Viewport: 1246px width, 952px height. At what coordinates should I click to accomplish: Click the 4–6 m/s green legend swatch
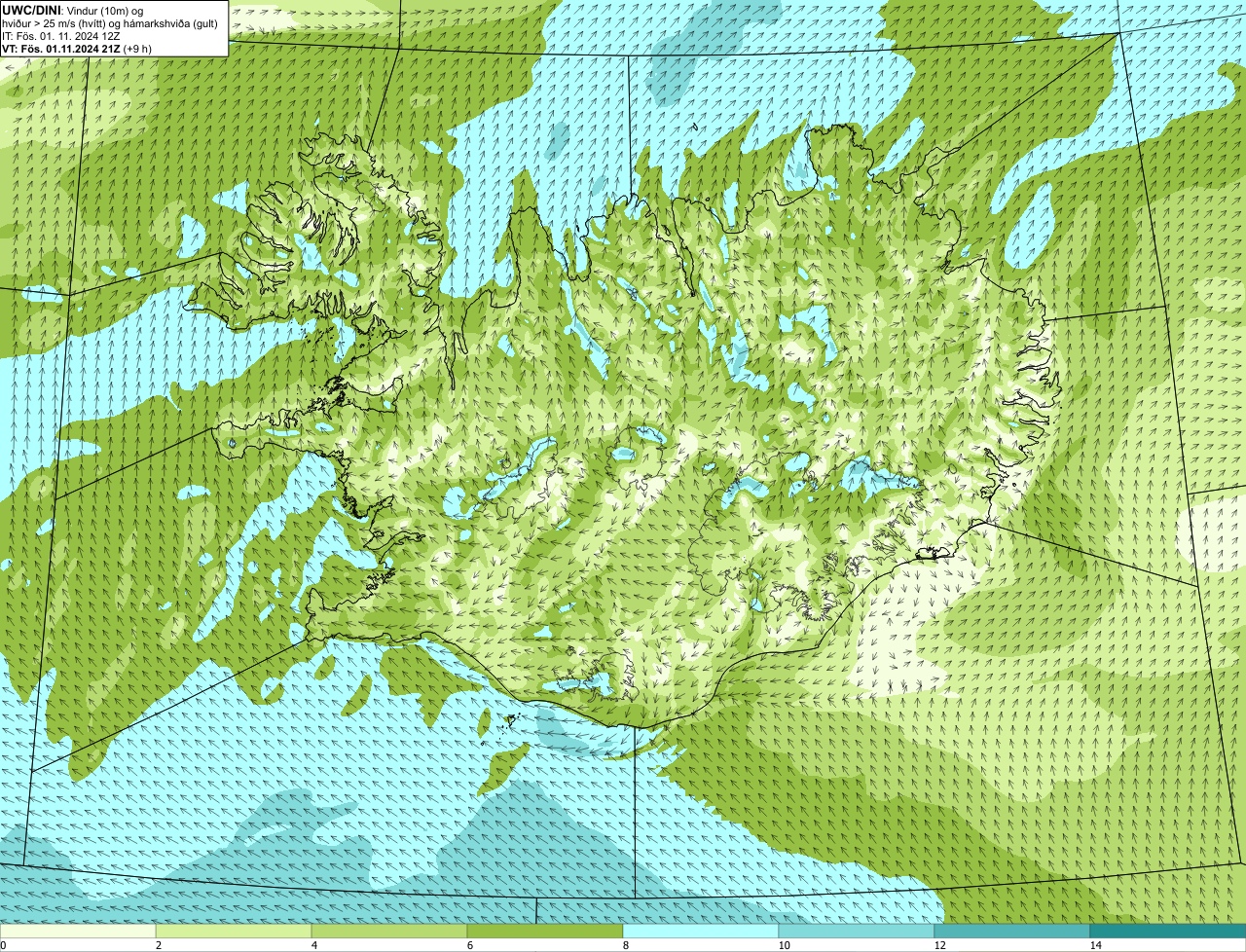coord(389,931)
